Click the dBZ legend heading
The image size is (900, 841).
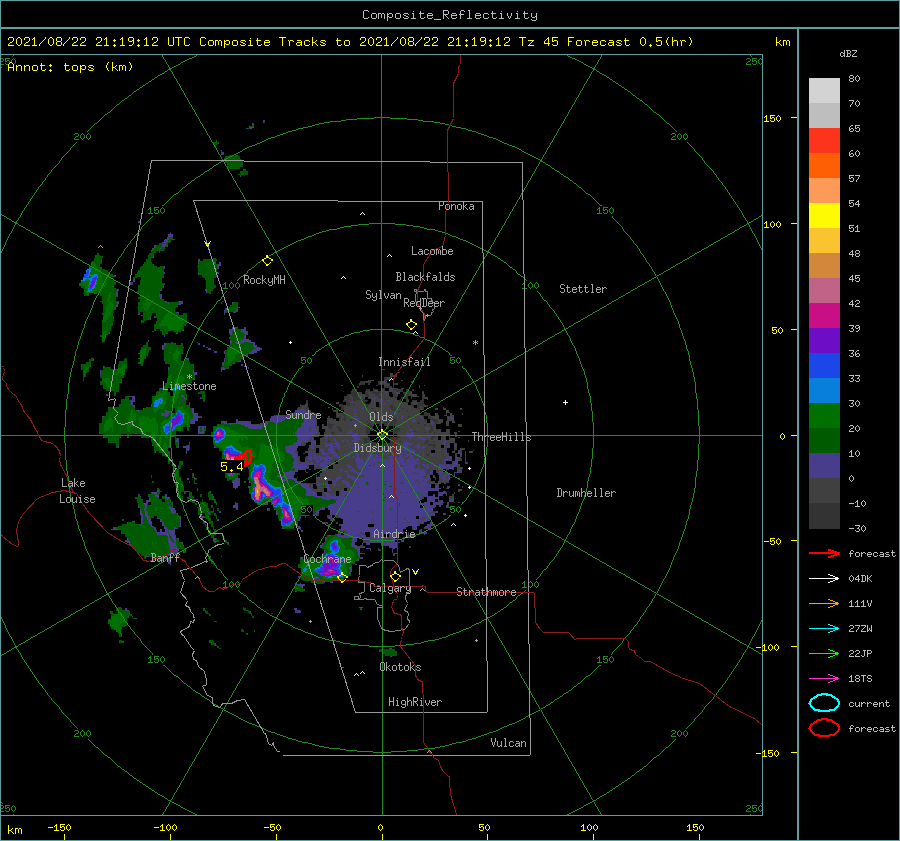[x=848, y=54]
